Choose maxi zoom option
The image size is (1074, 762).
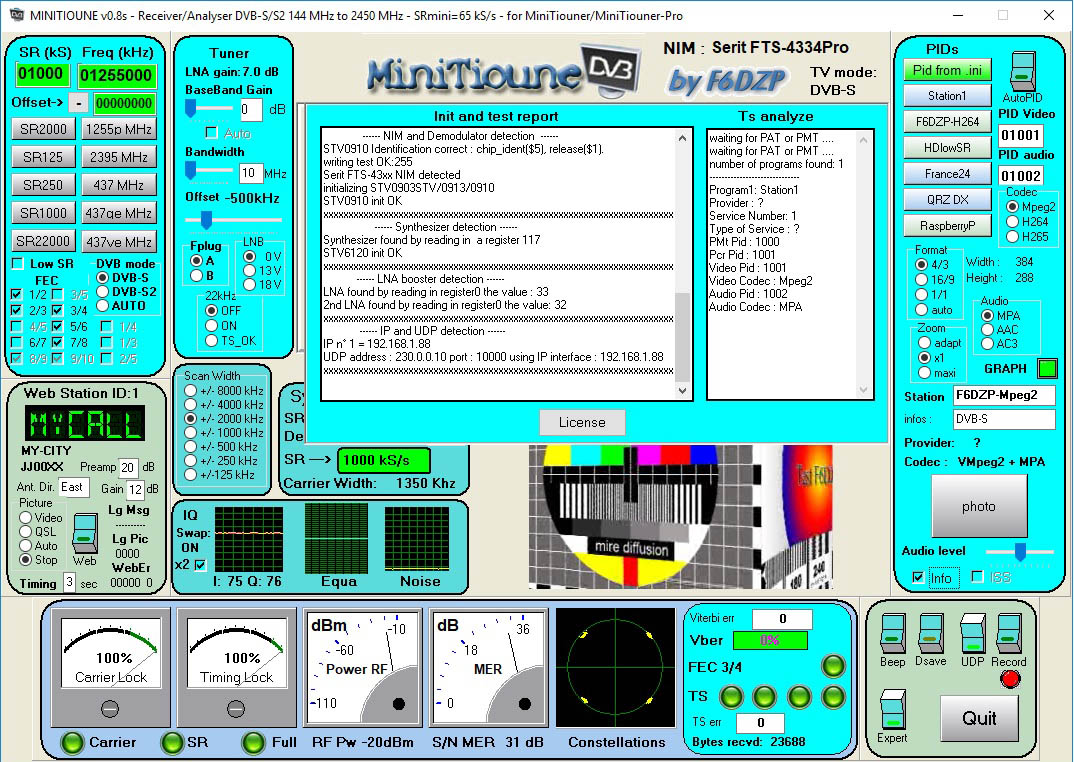click(x=925, y=373)
